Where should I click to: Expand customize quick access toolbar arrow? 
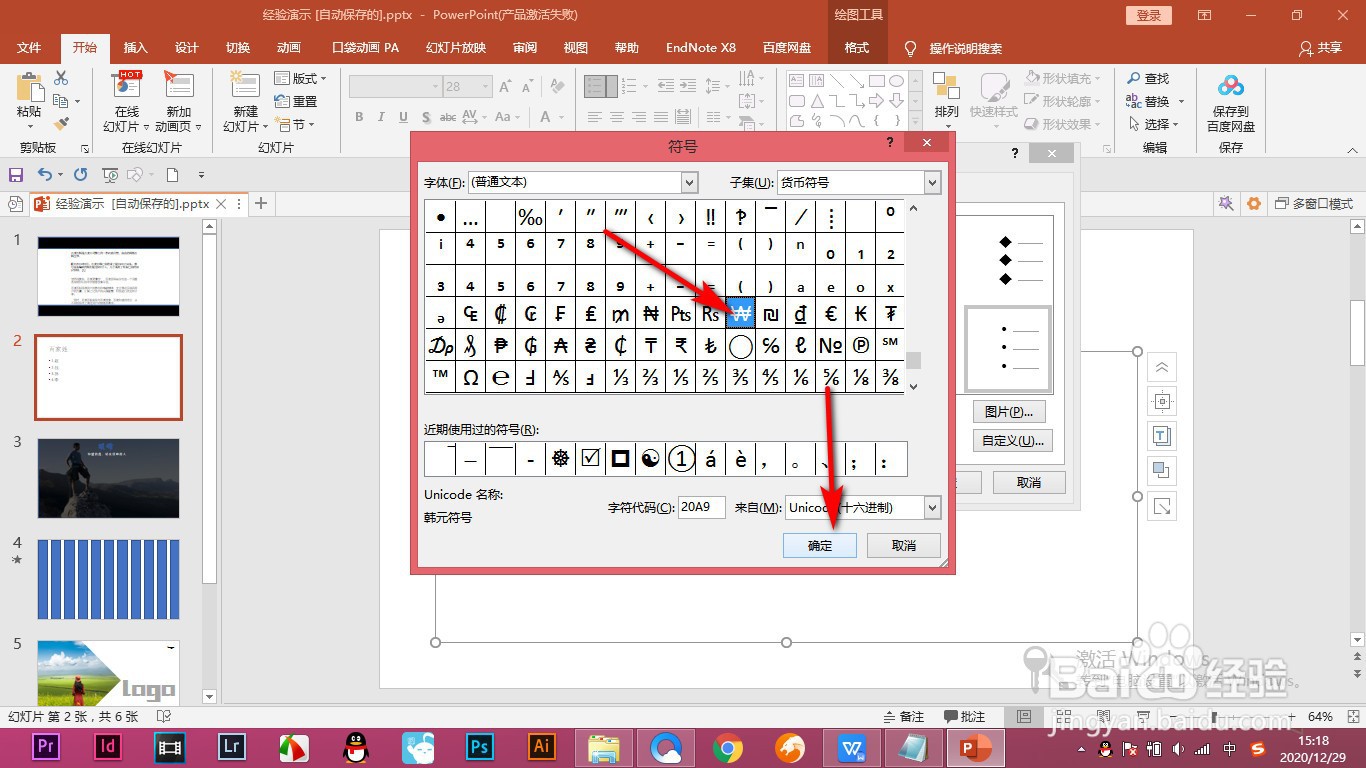(x=201, y=175)
